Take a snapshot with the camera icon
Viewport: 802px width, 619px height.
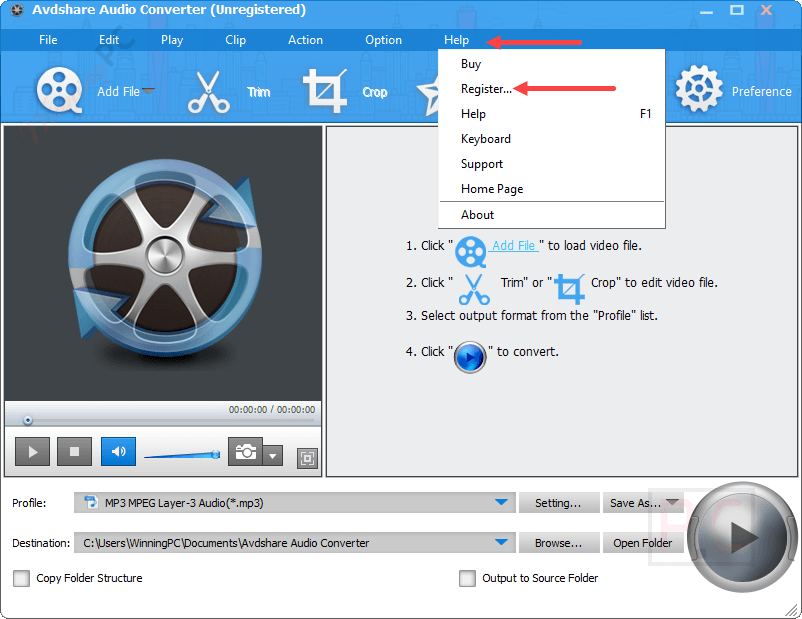coord(246,451)
